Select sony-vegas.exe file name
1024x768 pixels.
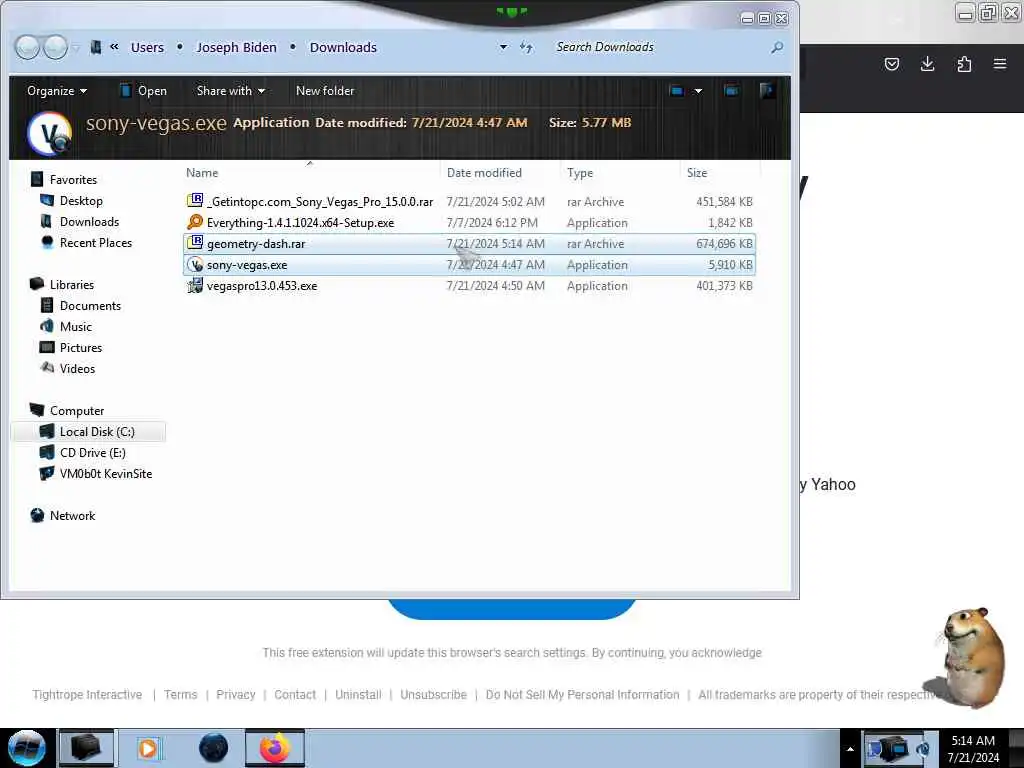(x=247, y=264)
